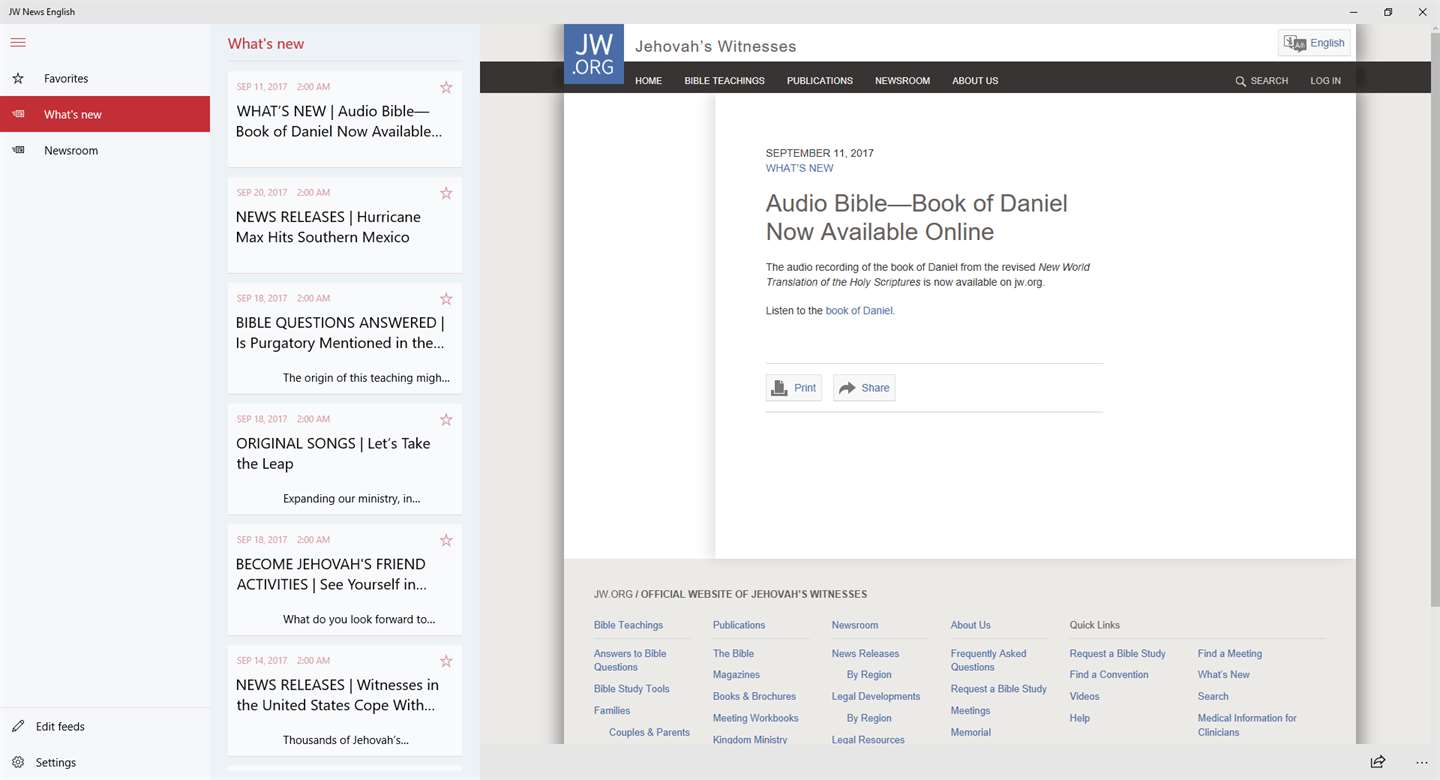Open About Us footer heading link
This screenshot has width=1440, height=780.
point(970,625)
